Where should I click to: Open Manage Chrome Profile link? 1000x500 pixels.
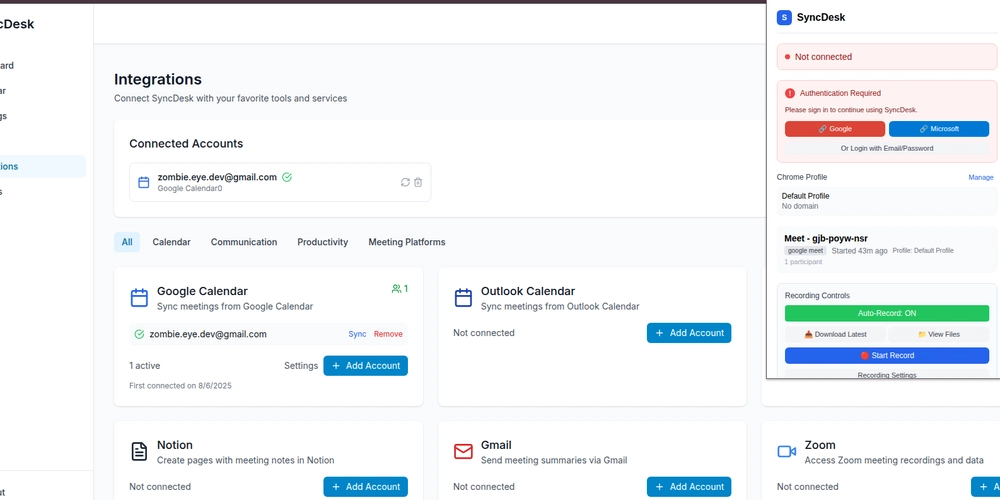click(x=981, y=177)
